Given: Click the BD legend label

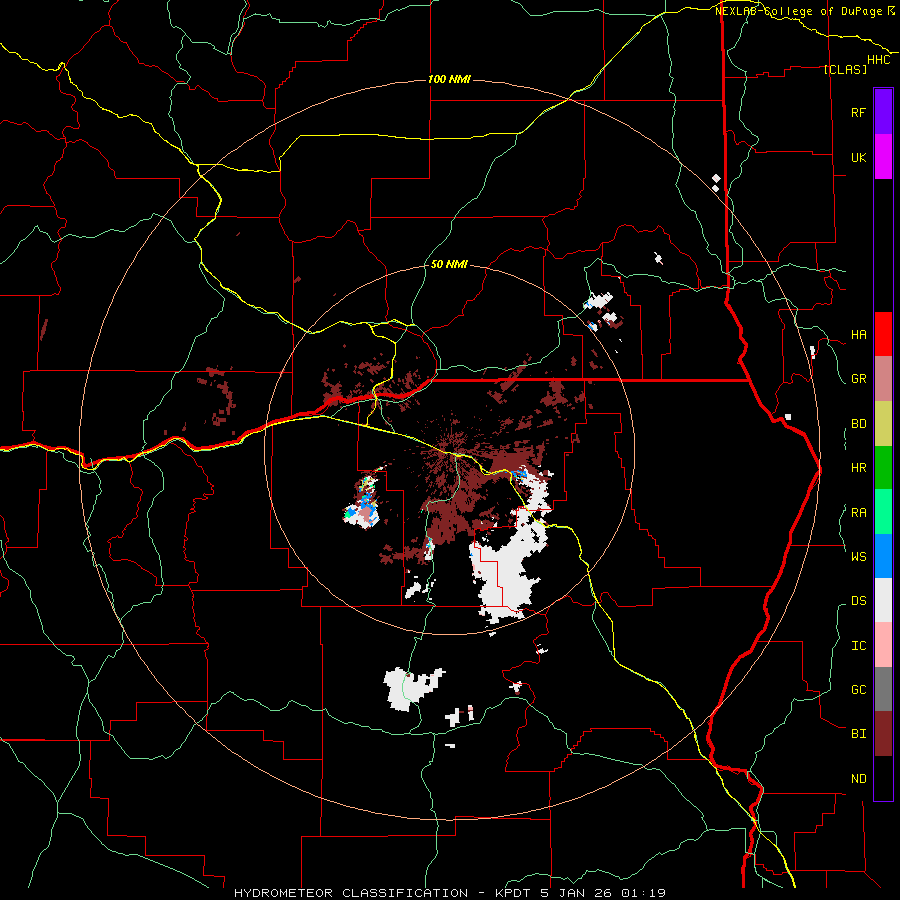Looking at the screenshot, I should coord(858,424).
